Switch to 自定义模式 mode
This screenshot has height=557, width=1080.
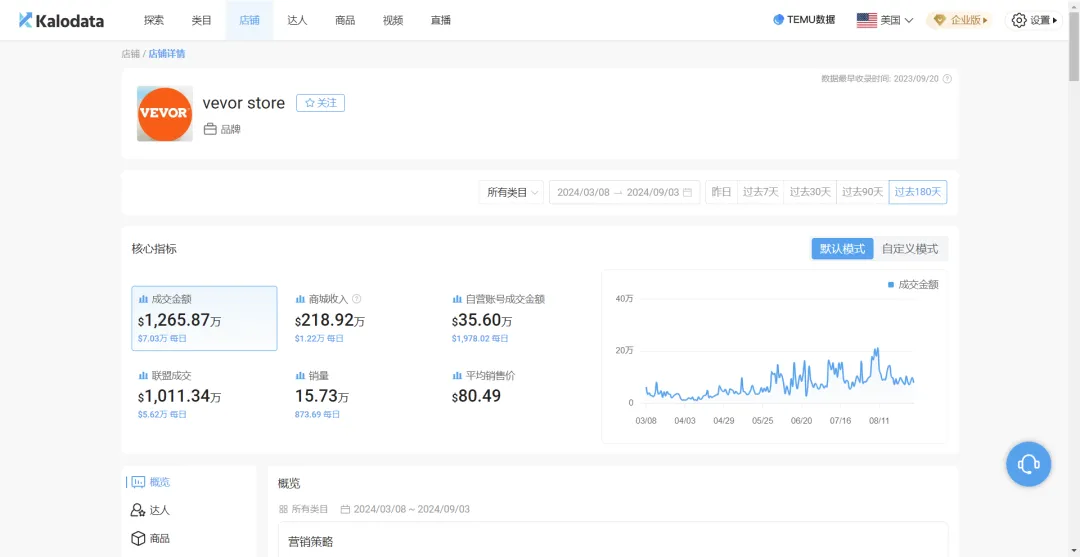tap(910, 249)
